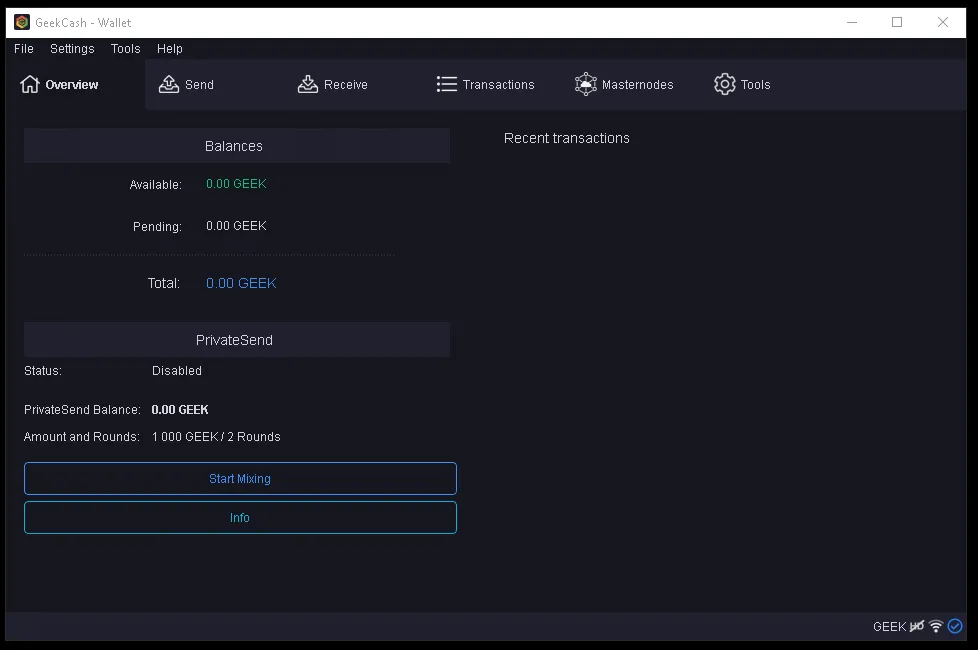Click the Balances section header
This screenshot has height=650, width=978.
coord(237,145)
